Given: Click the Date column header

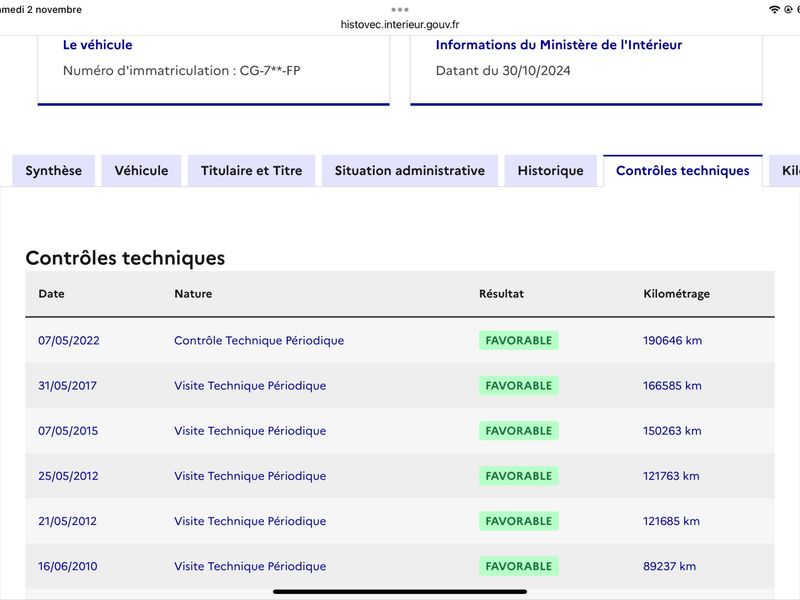Looking at the screenshot, I should tap(52, 294).
